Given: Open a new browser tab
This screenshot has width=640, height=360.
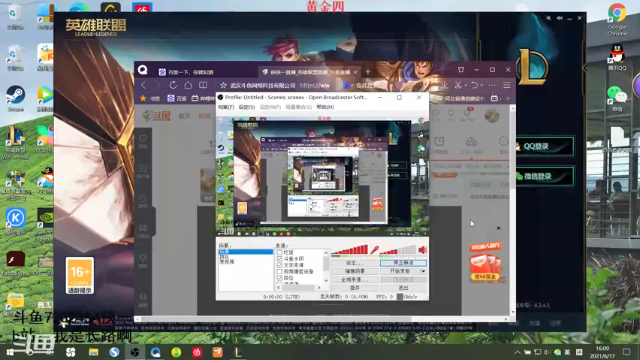Looking at the screenshot, I should (x=368, y=72).
